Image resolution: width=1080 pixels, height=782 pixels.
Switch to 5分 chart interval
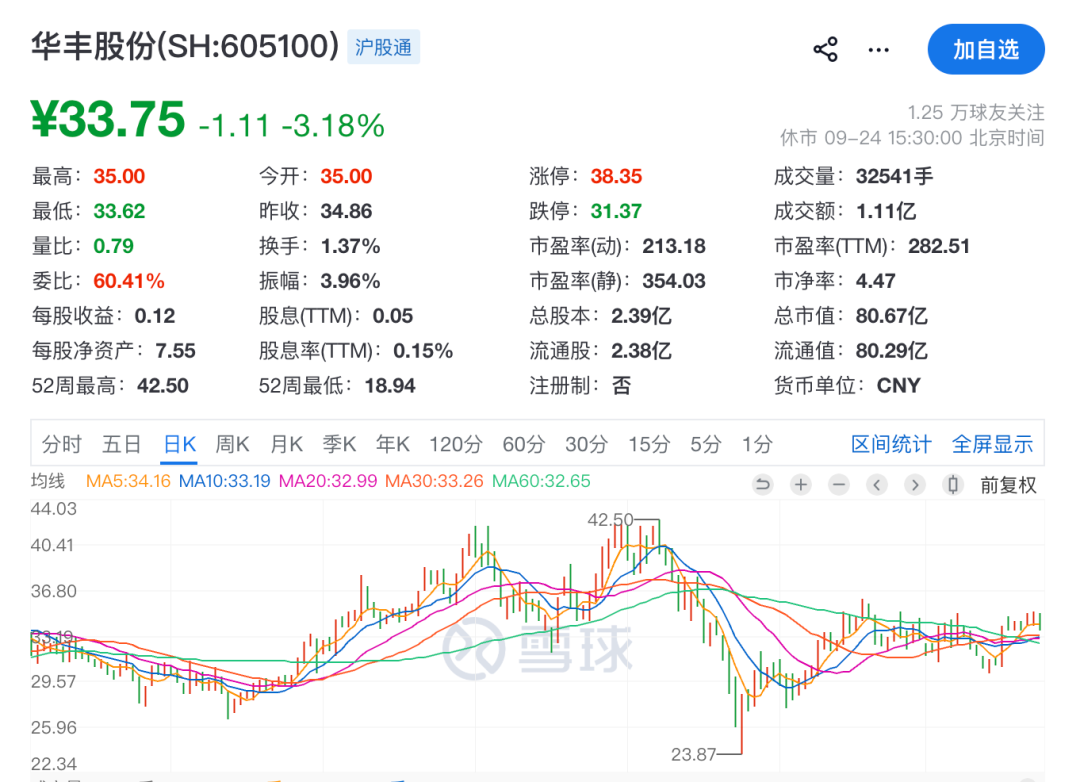click(705, 444)
